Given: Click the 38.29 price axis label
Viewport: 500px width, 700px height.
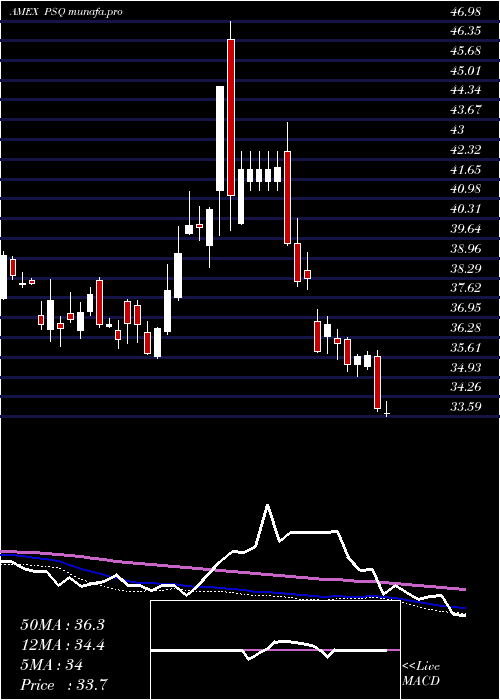Looking at the screenshot, I should [466, 269].
